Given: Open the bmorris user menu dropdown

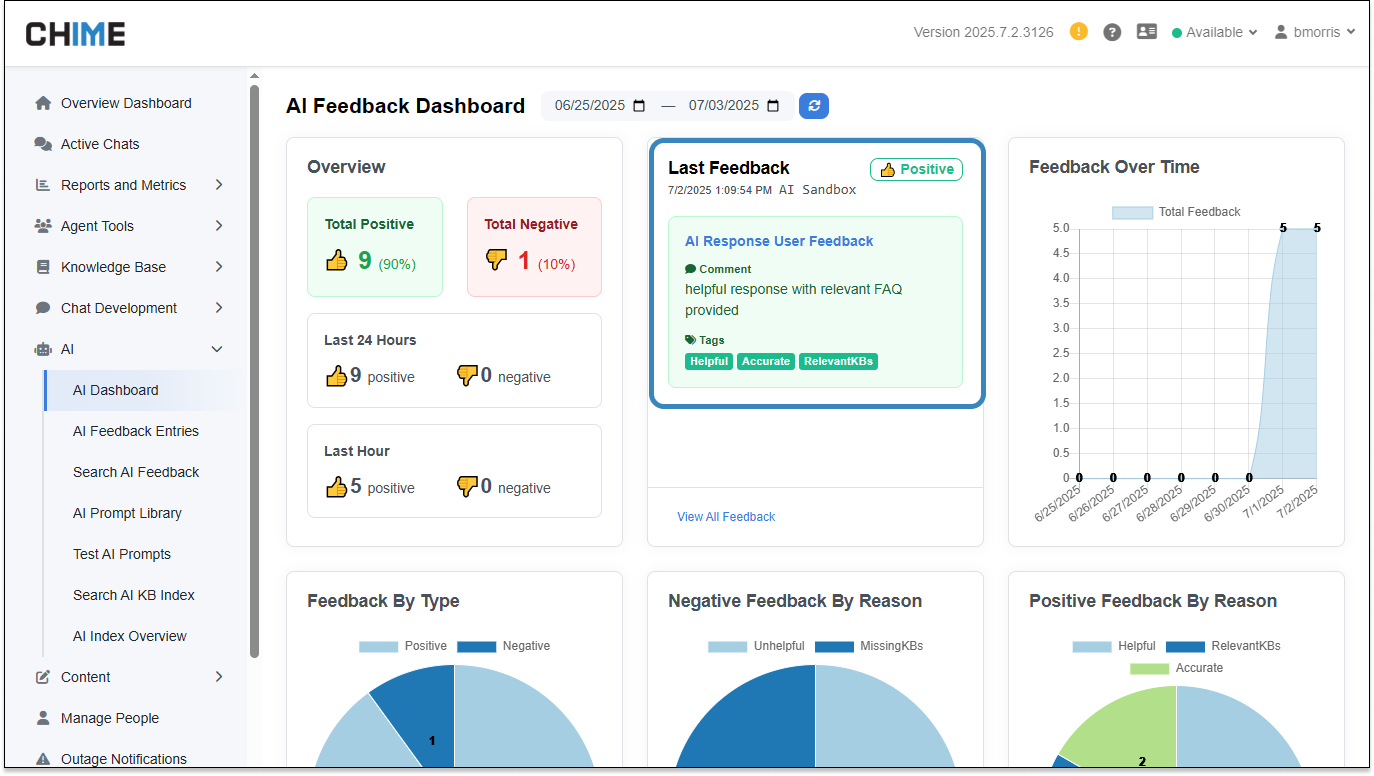Looking at the screenshot, I should pyautogui.click(x=1315, y=32).
